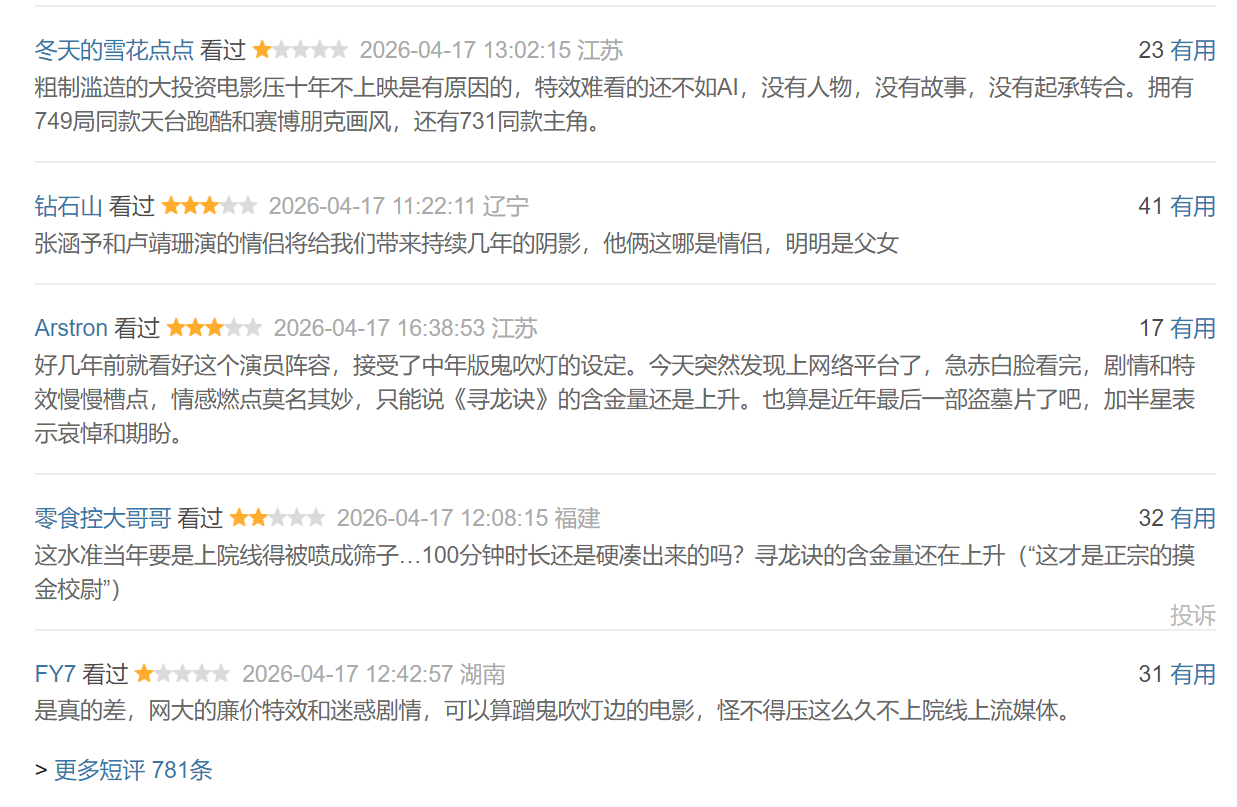Click the one-star rating by FY7
Image resolution: width=1237 pixels, height=807 pixels.
[182, 674]
